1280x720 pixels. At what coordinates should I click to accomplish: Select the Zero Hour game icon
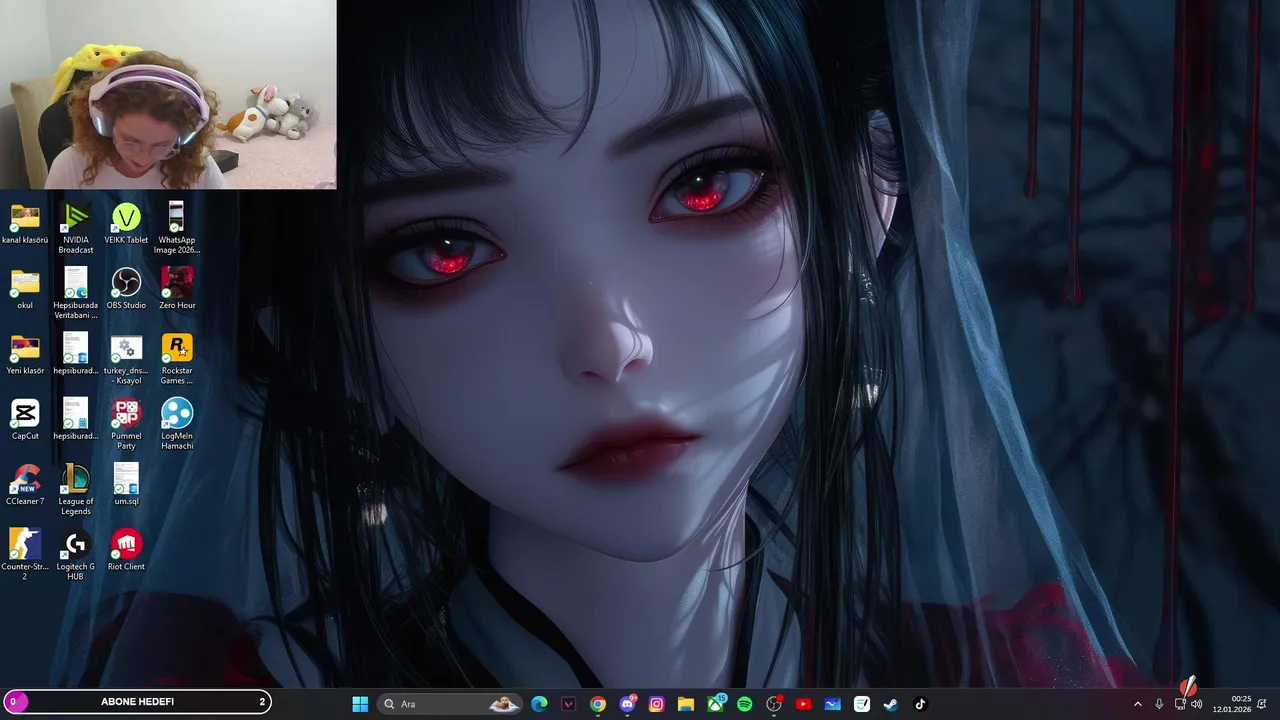click(177, 289)
